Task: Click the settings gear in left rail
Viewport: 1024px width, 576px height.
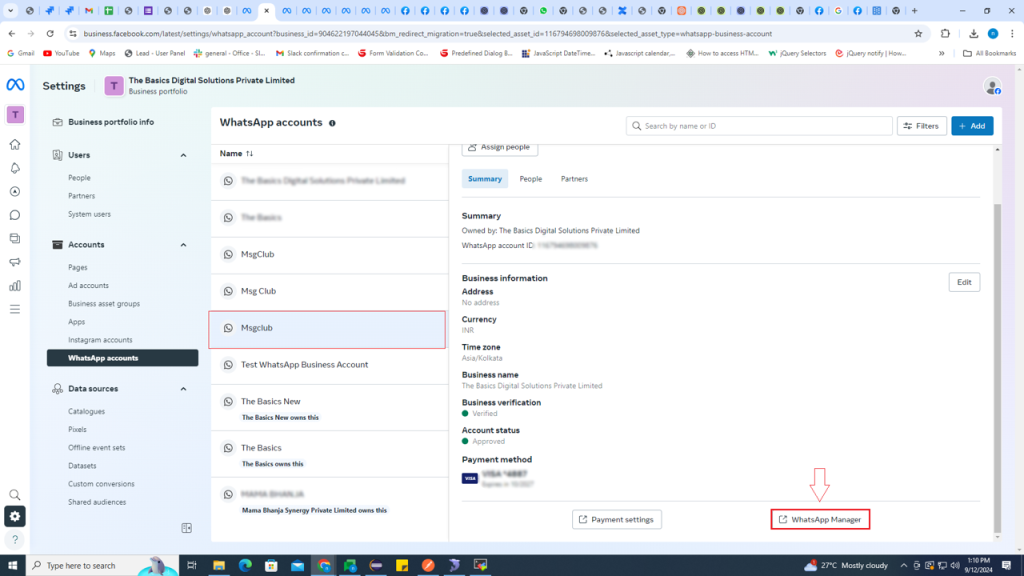Action: pos(15,517)
